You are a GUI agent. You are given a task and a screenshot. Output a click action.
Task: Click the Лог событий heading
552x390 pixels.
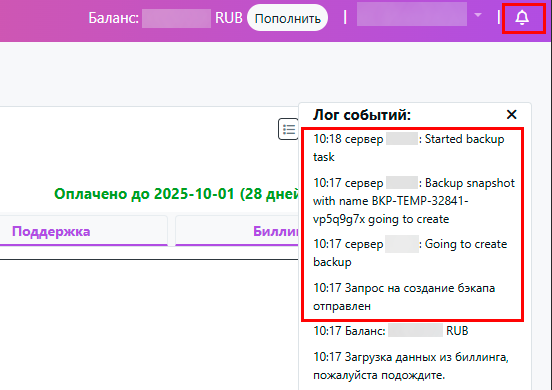(x=362, y=115)
